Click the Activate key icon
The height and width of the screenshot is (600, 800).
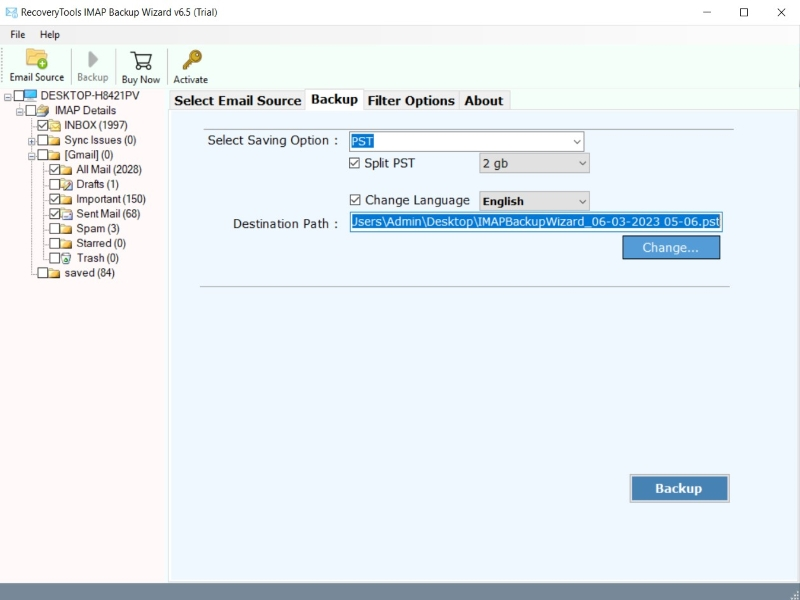click(192, 60)
